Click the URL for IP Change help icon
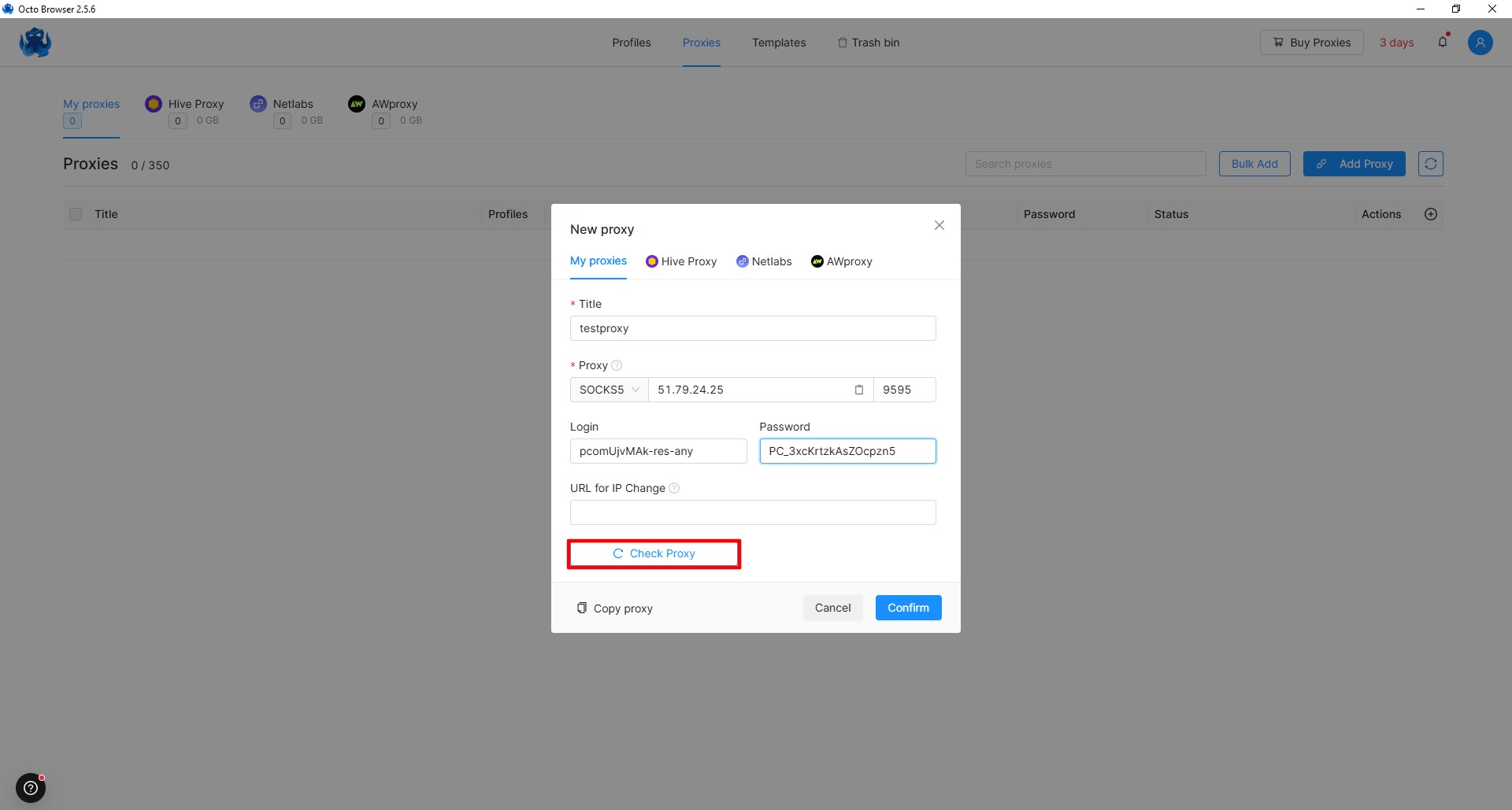Image resolution: width=1512 pixels, height=810 pixels. pos(674,488)
